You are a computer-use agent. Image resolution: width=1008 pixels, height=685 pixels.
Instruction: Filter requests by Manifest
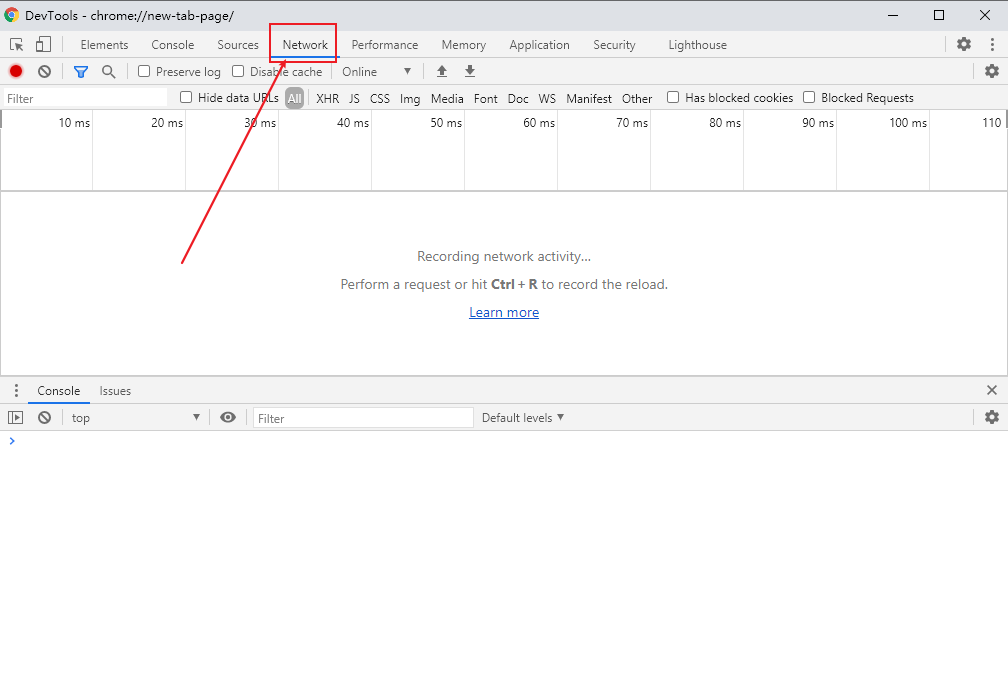pos(589,98)
